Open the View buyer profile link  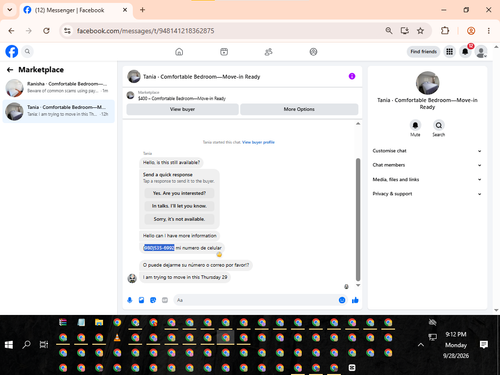click(258, 142)
